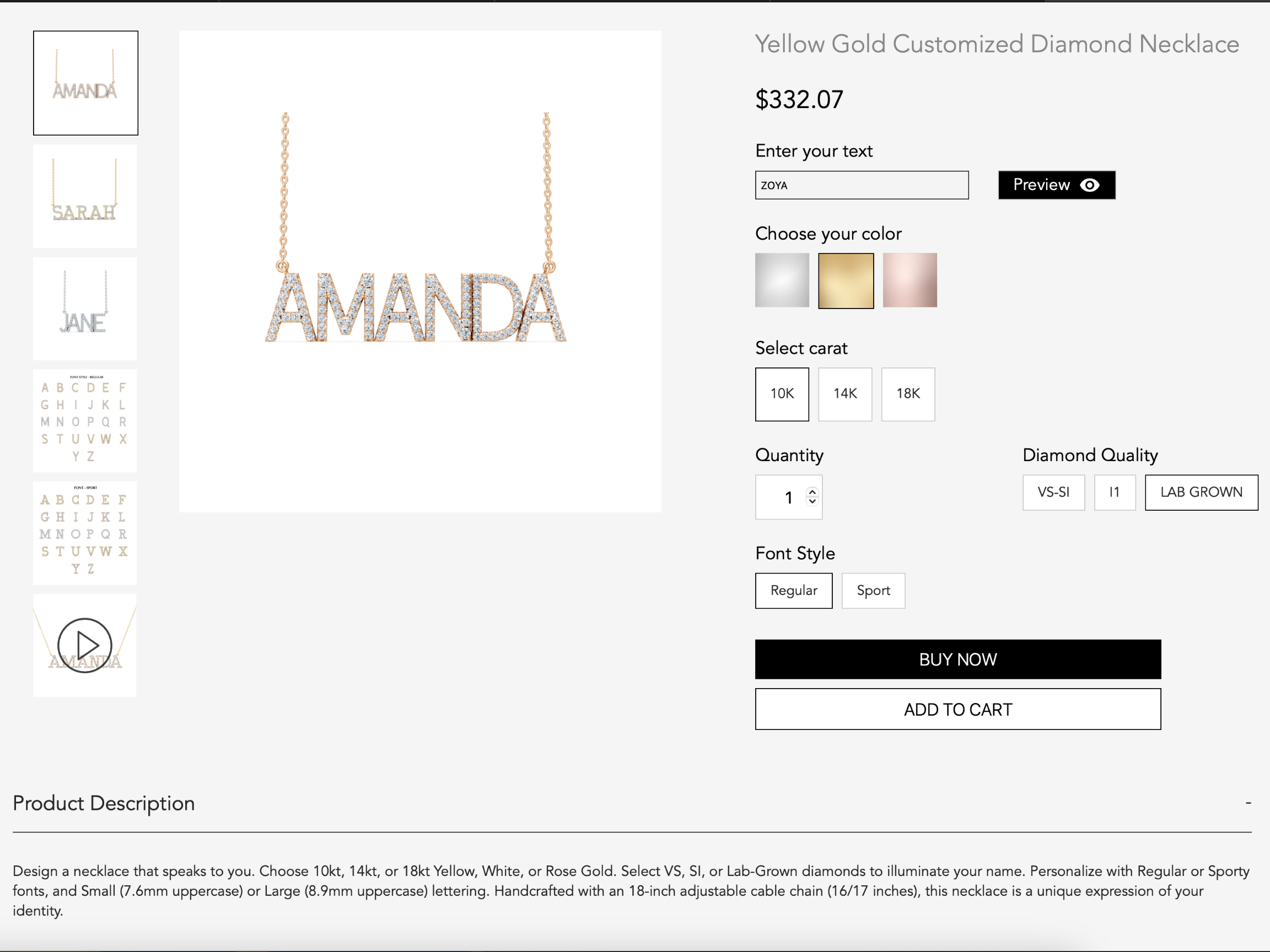Screen dimensions: 1270x952
Task: Click the custom text input field
Action: click(x=861, y=185)
